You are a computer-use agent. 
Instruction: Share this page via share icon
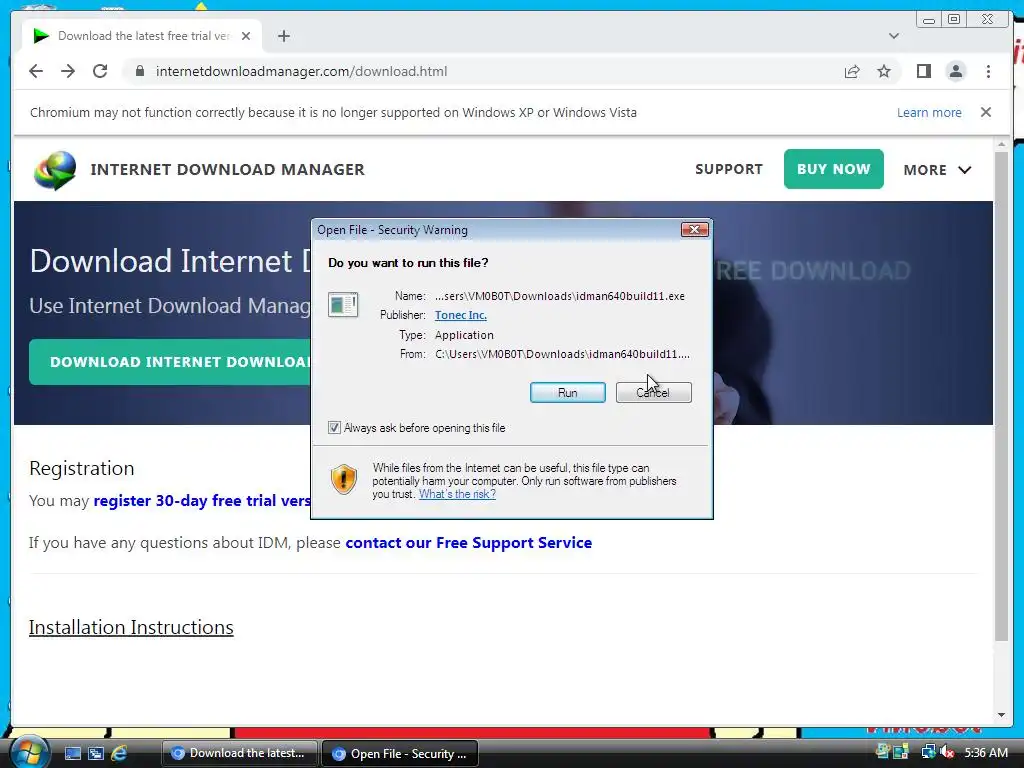[x=852, y=71]
